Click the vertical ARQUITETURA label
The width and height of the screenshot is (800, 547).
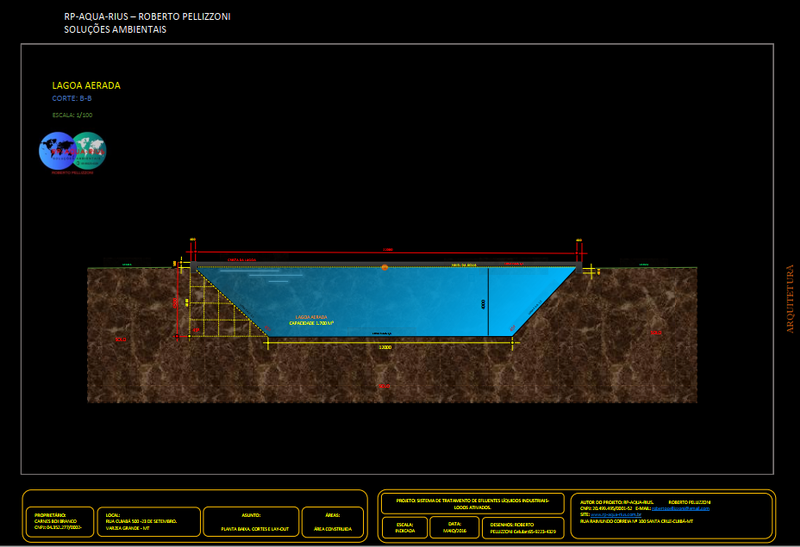(x=789, y=299)
